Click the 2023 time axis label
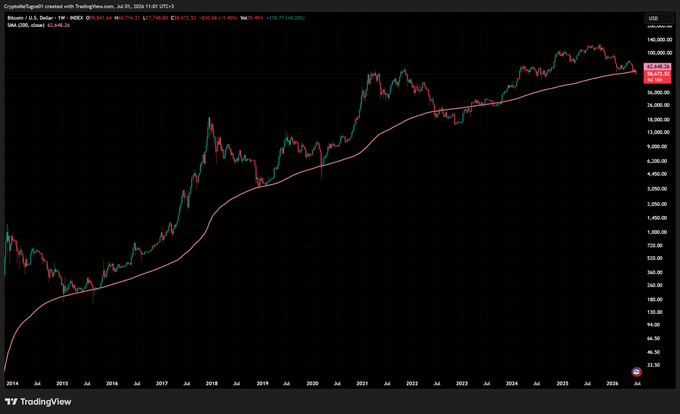Viewport: 680px width, 414px height. pos(462,383)
